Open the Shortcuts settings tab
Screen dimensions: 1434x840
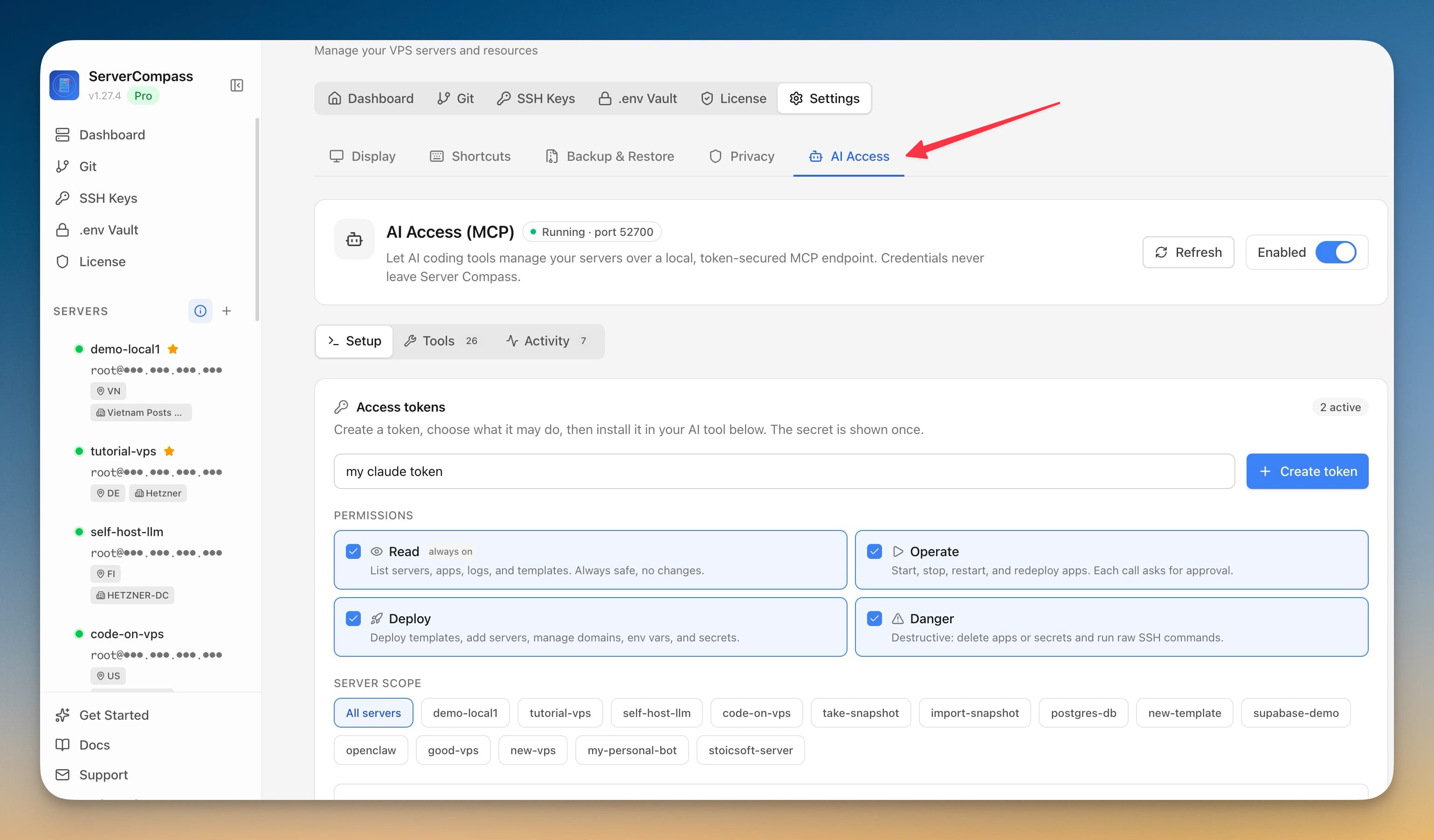click(470, 156)
